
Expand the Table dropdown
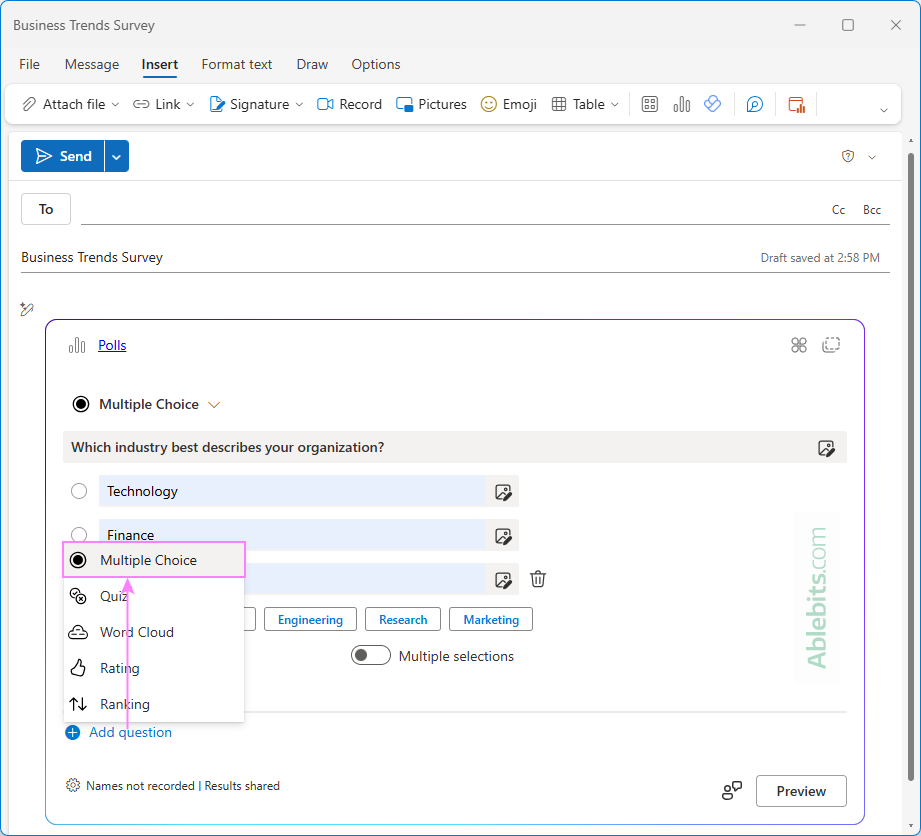(x=616, y=104)
